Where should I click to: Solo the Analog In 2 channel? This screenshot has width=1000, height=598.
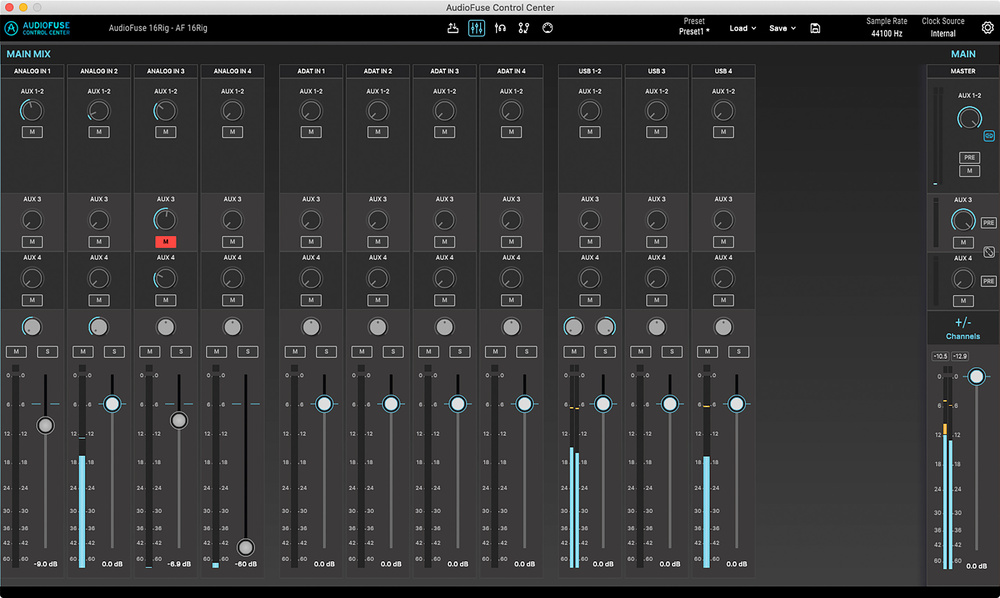(x=114, y=351)
